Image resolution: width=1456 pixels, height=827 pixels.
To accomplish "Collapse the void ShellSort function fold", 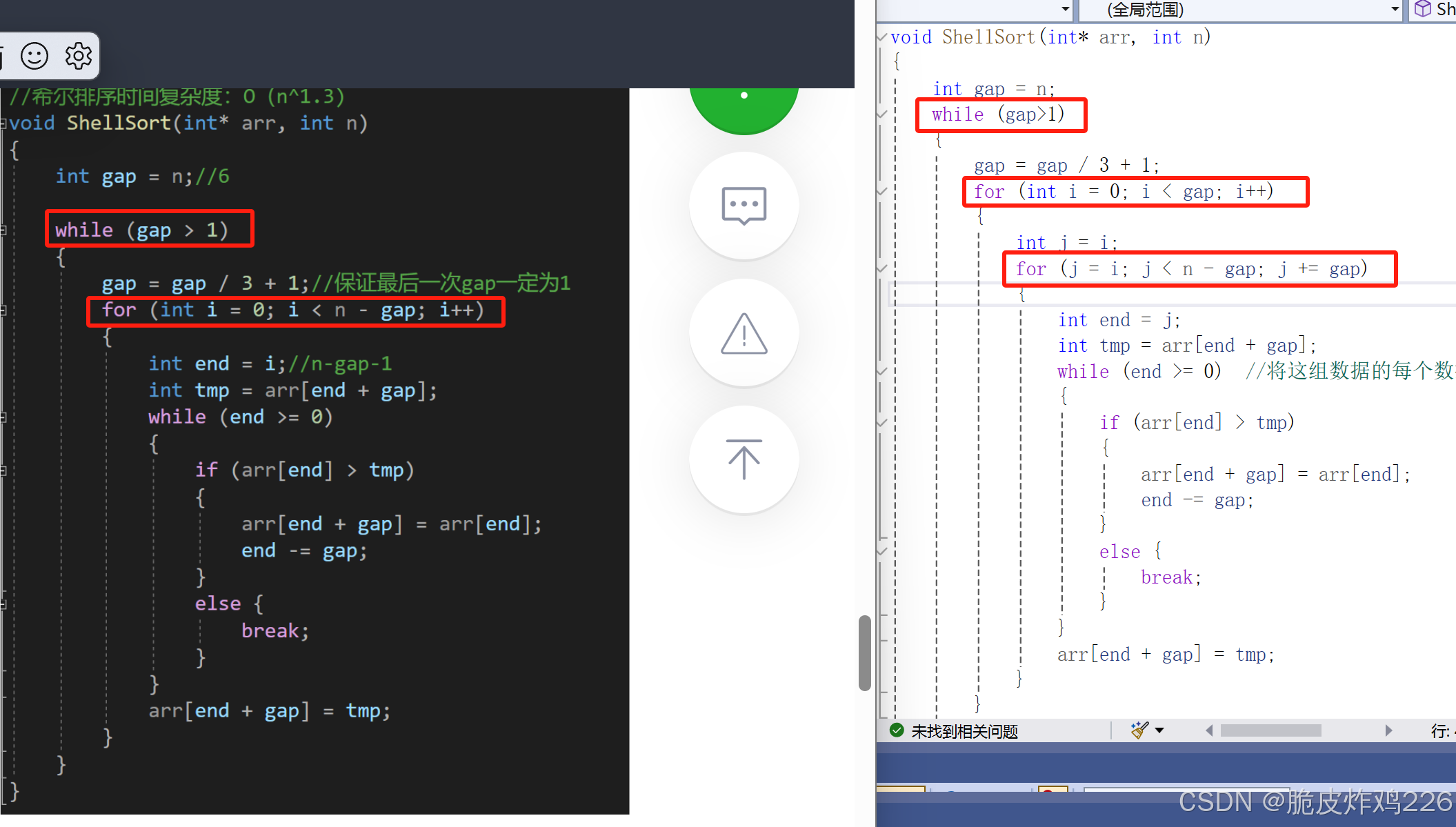I will pos(882,37).
